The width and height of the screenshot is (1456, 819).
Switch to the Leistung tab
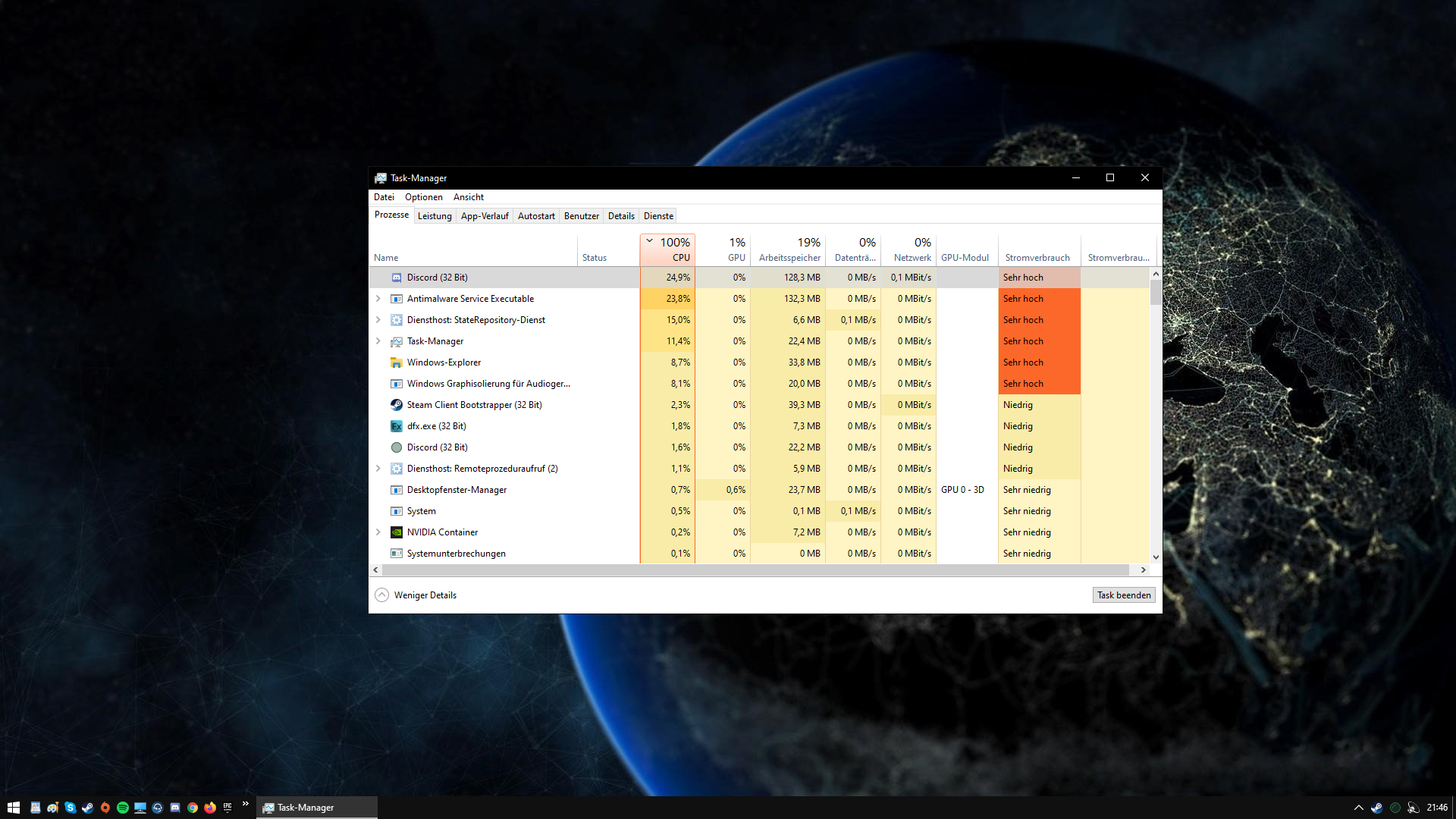(435, 216)
